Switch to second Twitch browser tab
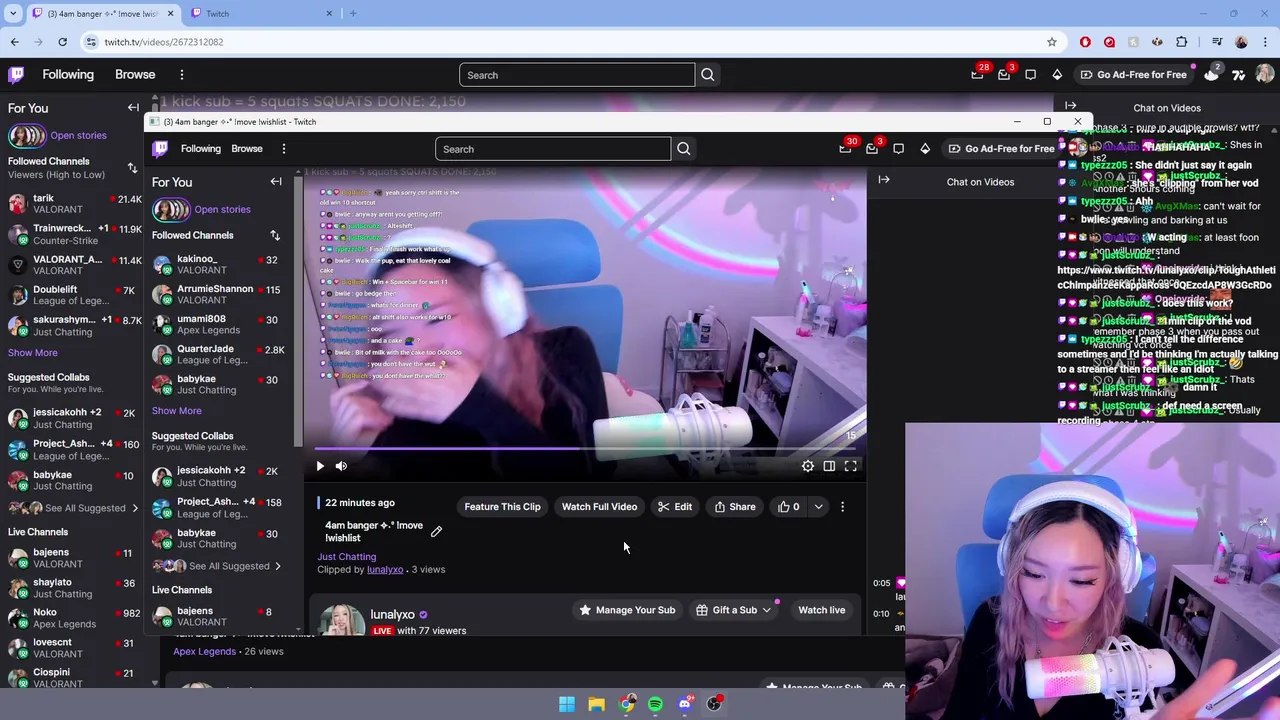The height and width of the screenshot is (720, 1280). [260, 13]
